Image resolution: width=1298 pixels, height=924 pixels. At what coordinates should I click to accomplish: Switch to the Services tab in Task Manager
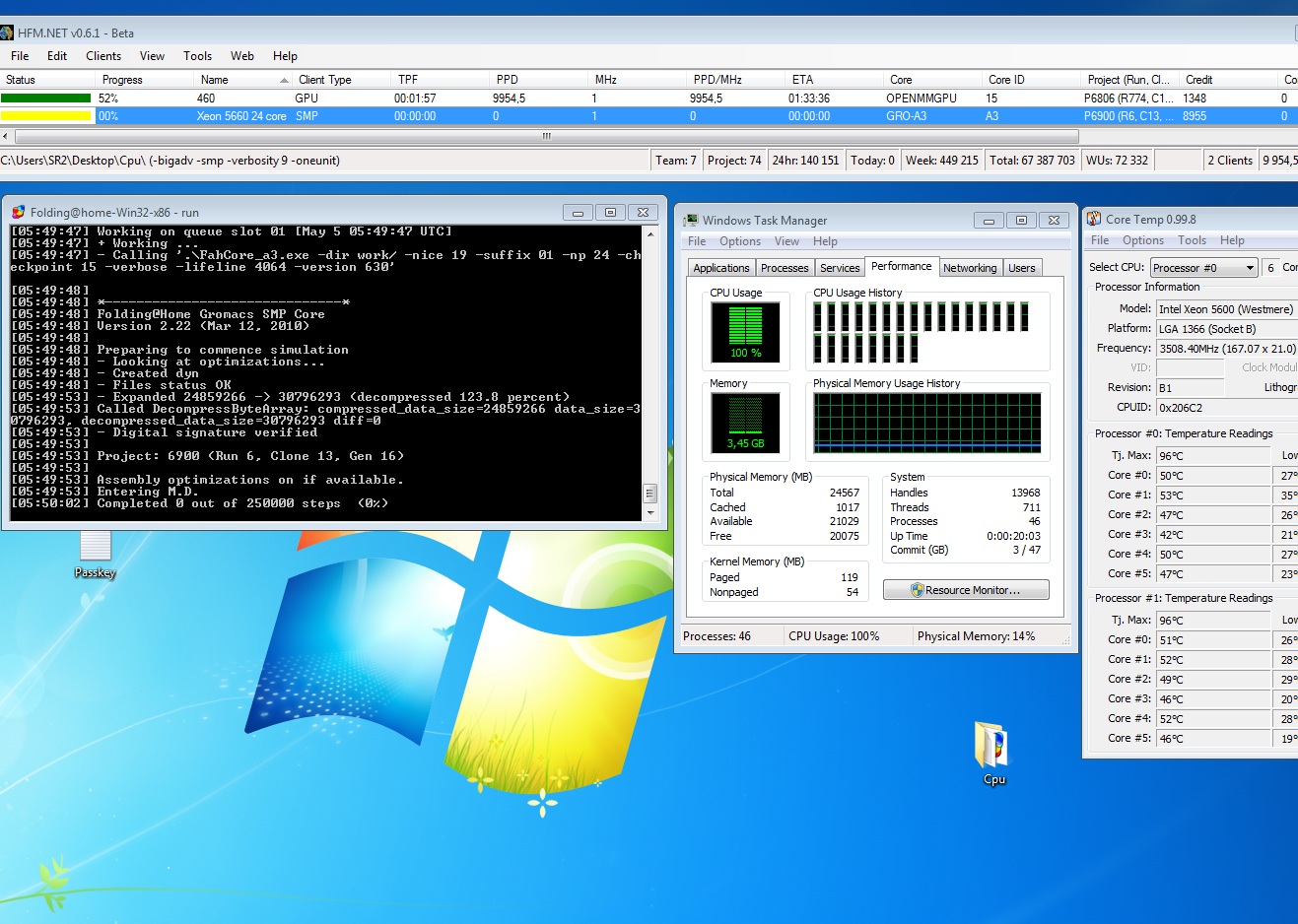coord(840,268)
